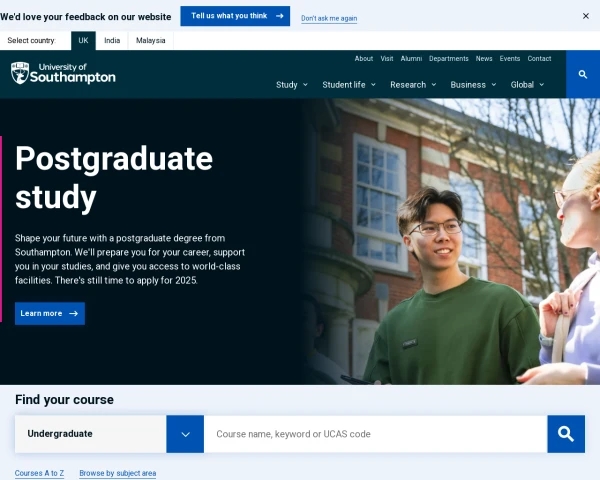This screenshot has height=480, width=600.
Task: Open the Alumni link
Action: 411,59
